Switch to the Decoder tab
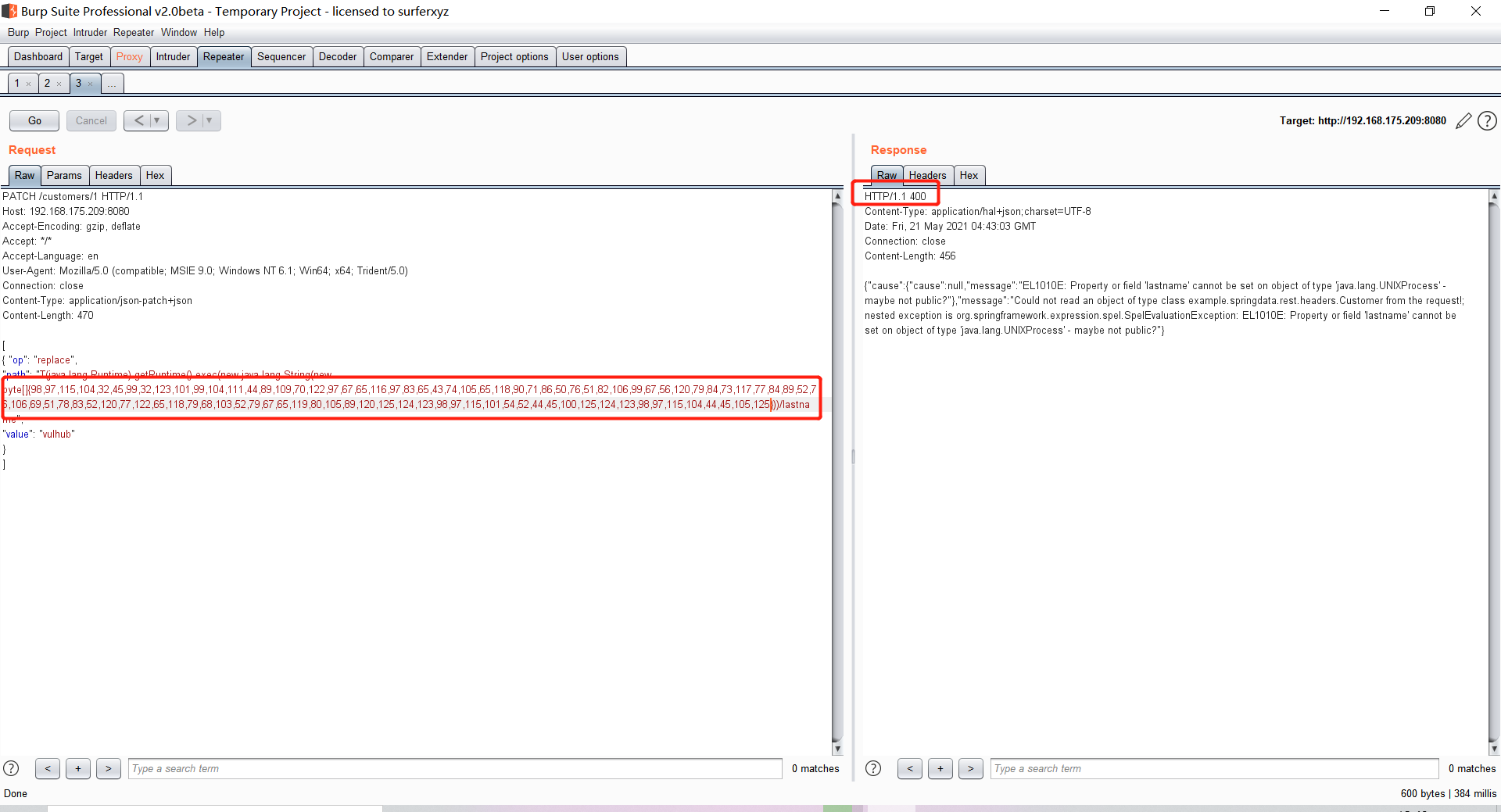The width and height of the screenshot is (1501, 812). [338, 56]
